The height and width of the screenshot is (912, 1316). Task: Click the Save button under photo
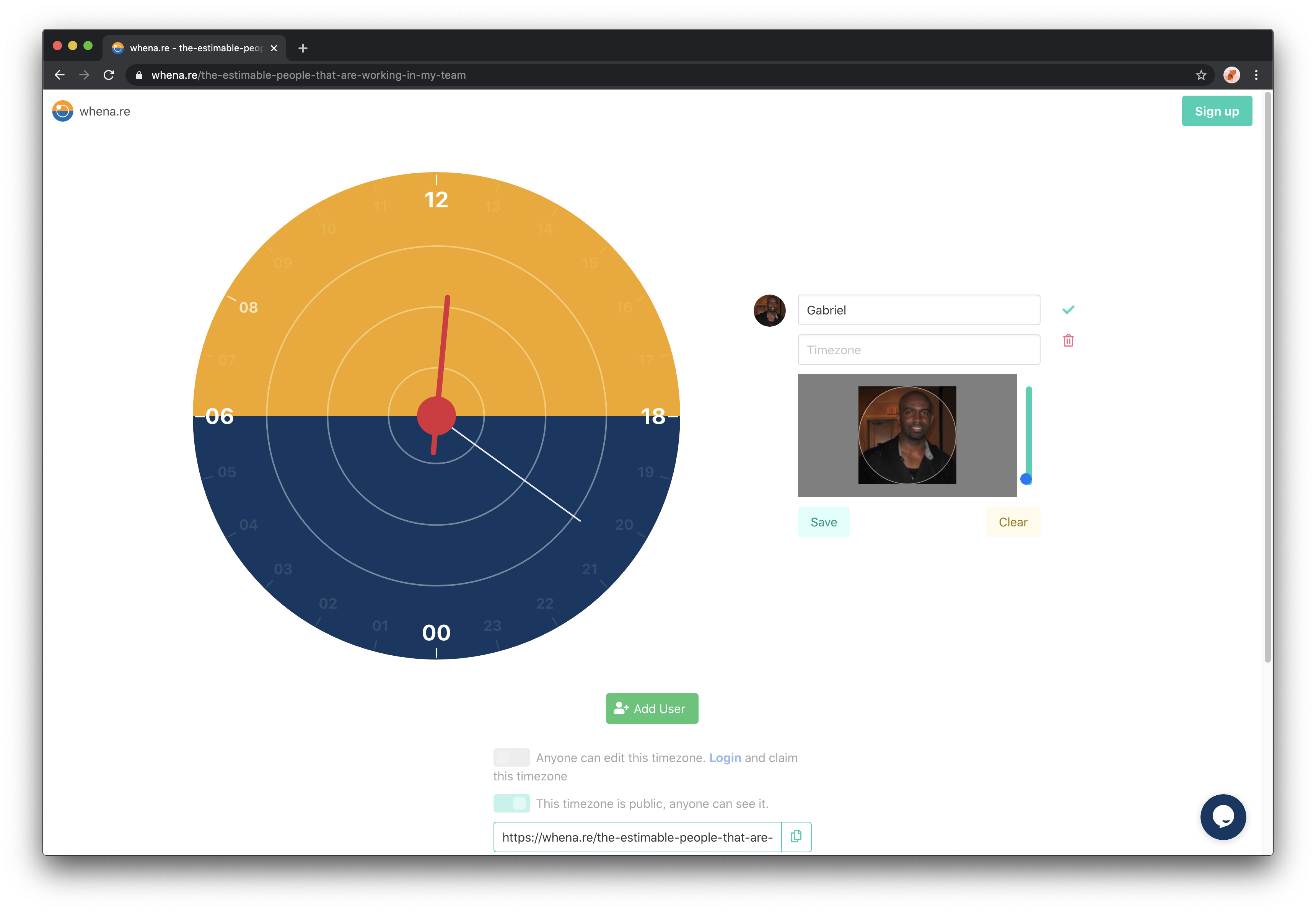click(x=823, y=522)
